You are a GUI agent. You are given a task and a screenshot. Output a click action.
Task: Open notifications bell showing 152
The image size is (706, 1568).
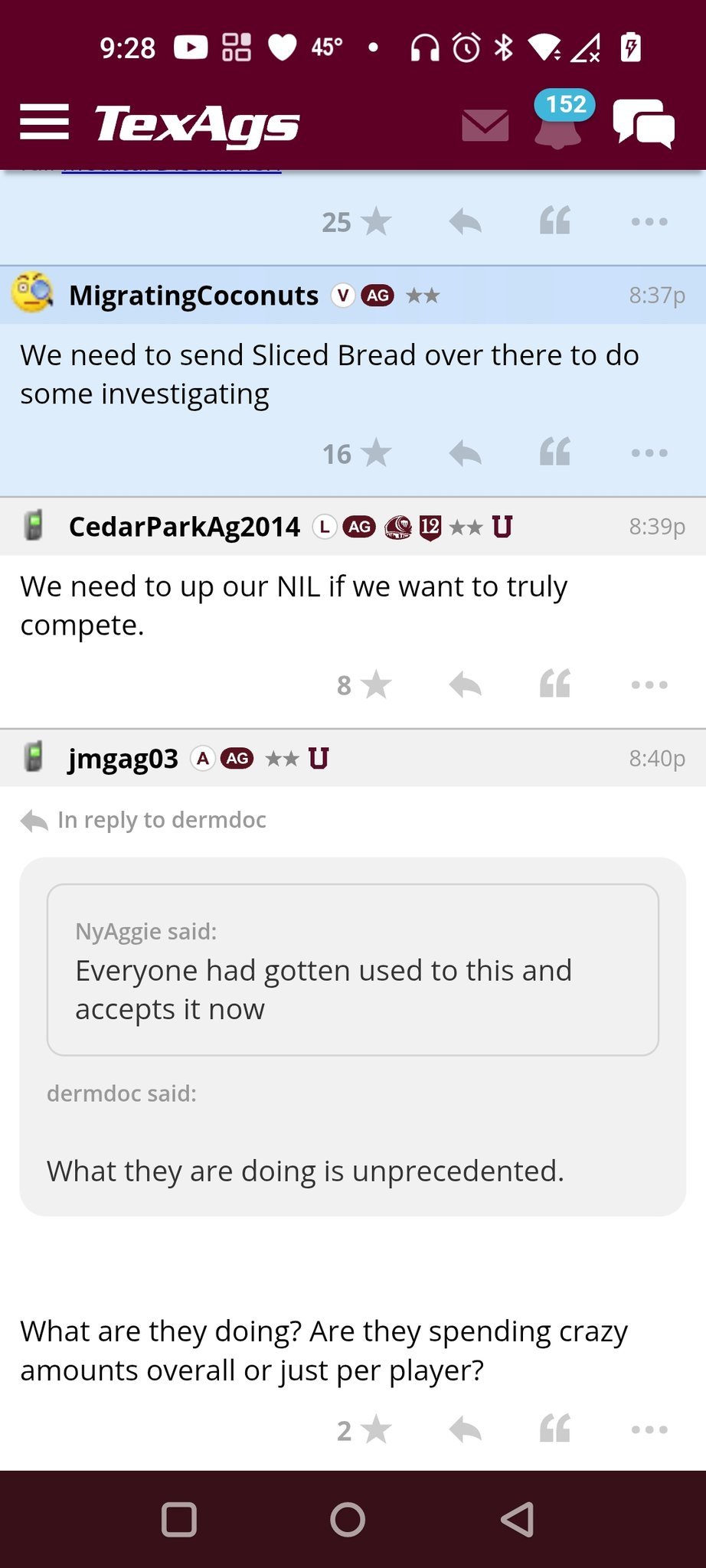558,125
